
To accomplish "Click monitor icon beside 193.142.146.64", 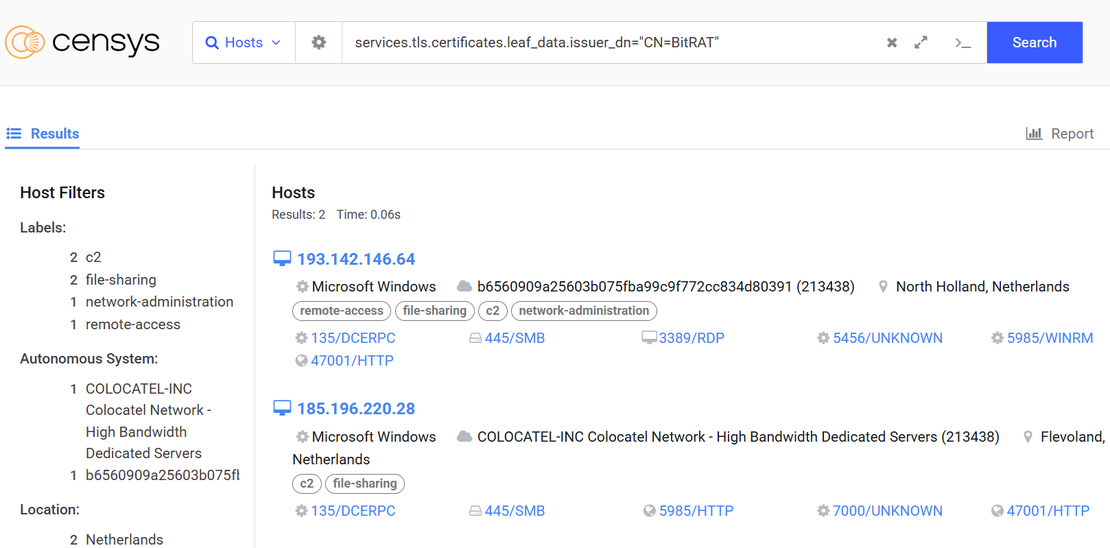I will click(x=282, y=259).
